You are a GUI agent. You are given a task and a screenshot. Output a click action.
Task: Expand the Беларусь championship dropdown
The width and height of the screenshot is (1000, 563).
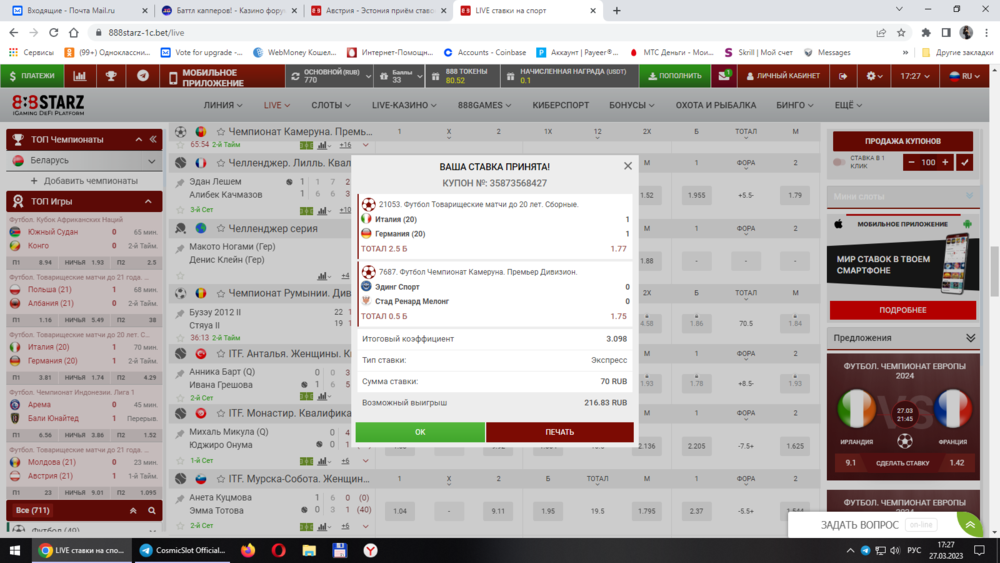[x=151, y=161]
